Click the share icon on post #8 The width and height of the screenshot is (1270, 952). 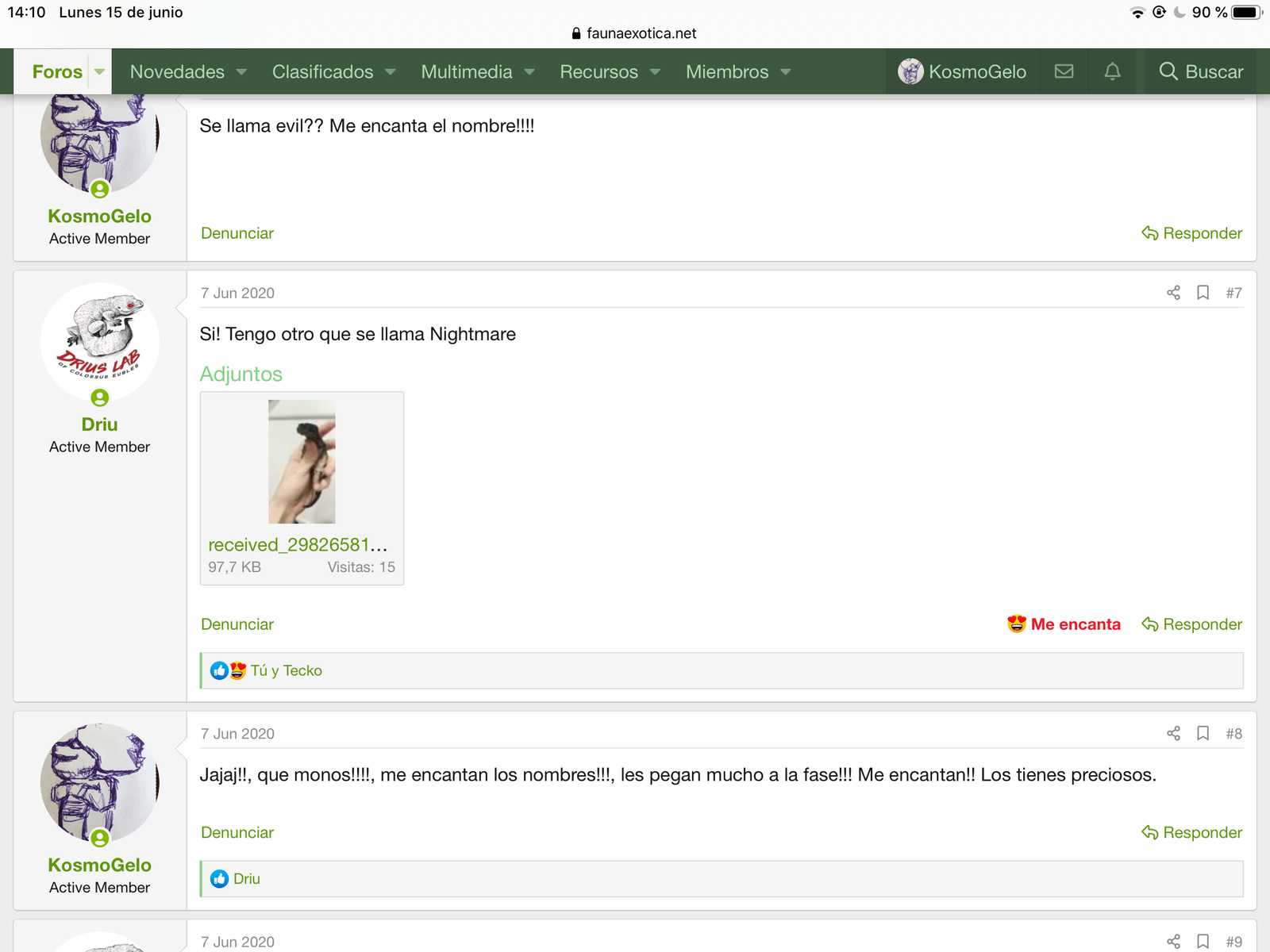(x=1173, y=734)
